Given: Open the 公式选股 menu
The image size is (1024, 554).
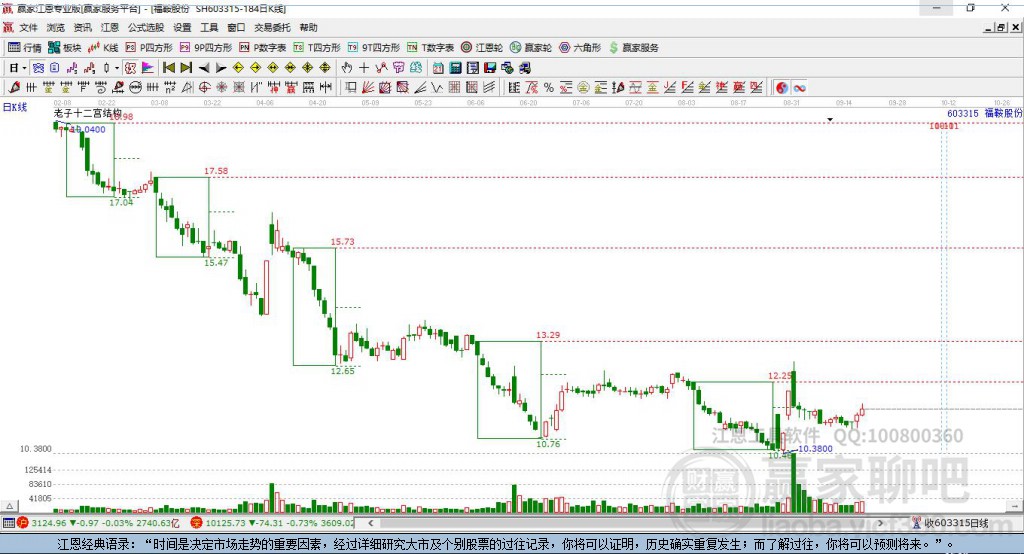Looking at the screenshot, I should tap(146, 27).
